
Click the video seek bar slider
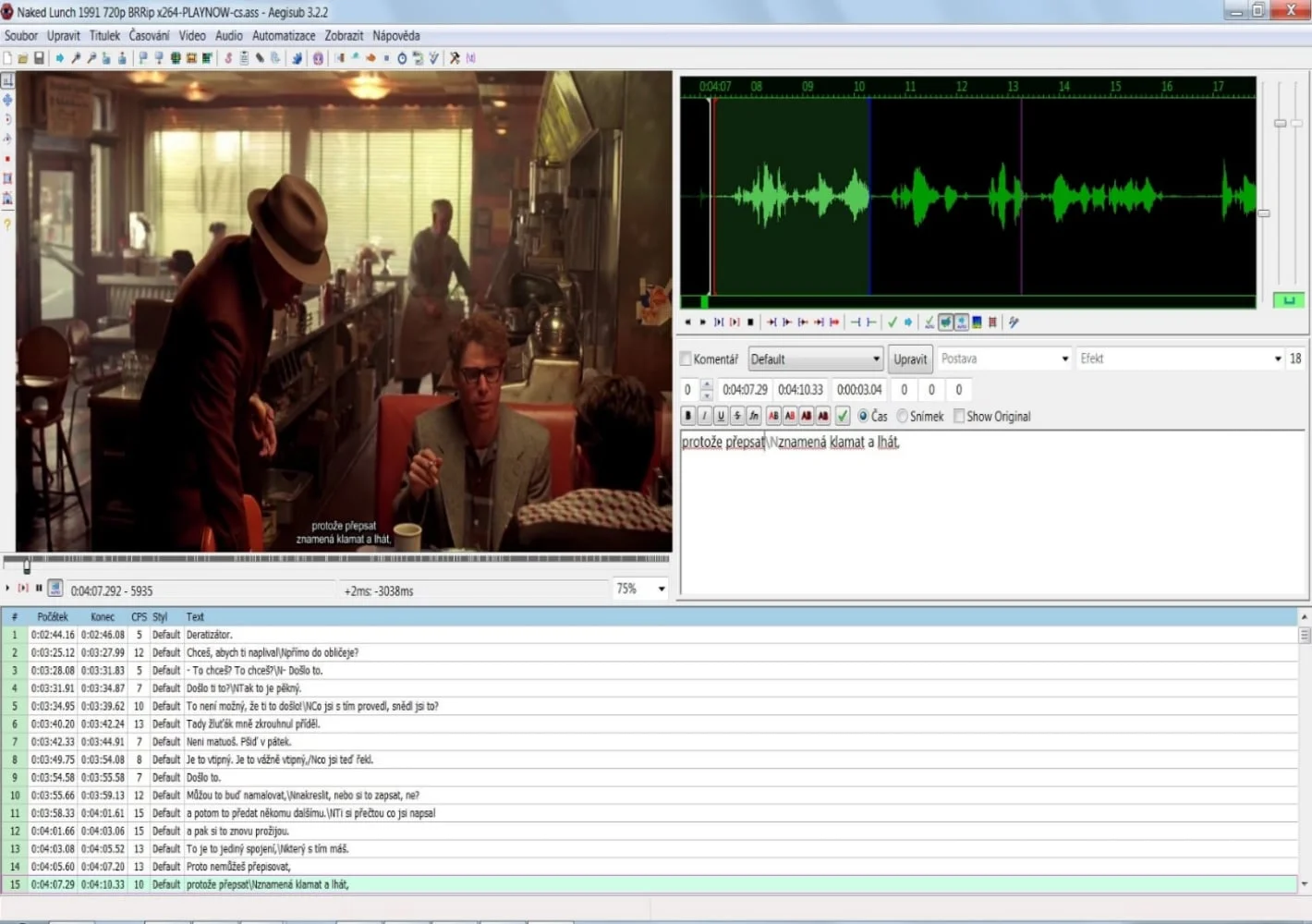[x=27, y=564]
